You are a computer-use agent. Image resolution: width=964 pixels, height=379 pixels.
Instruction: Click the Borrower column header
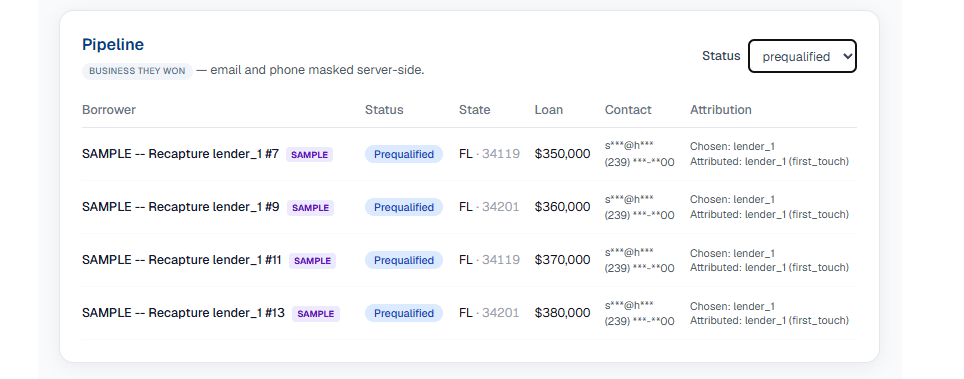tap(109, 110)
